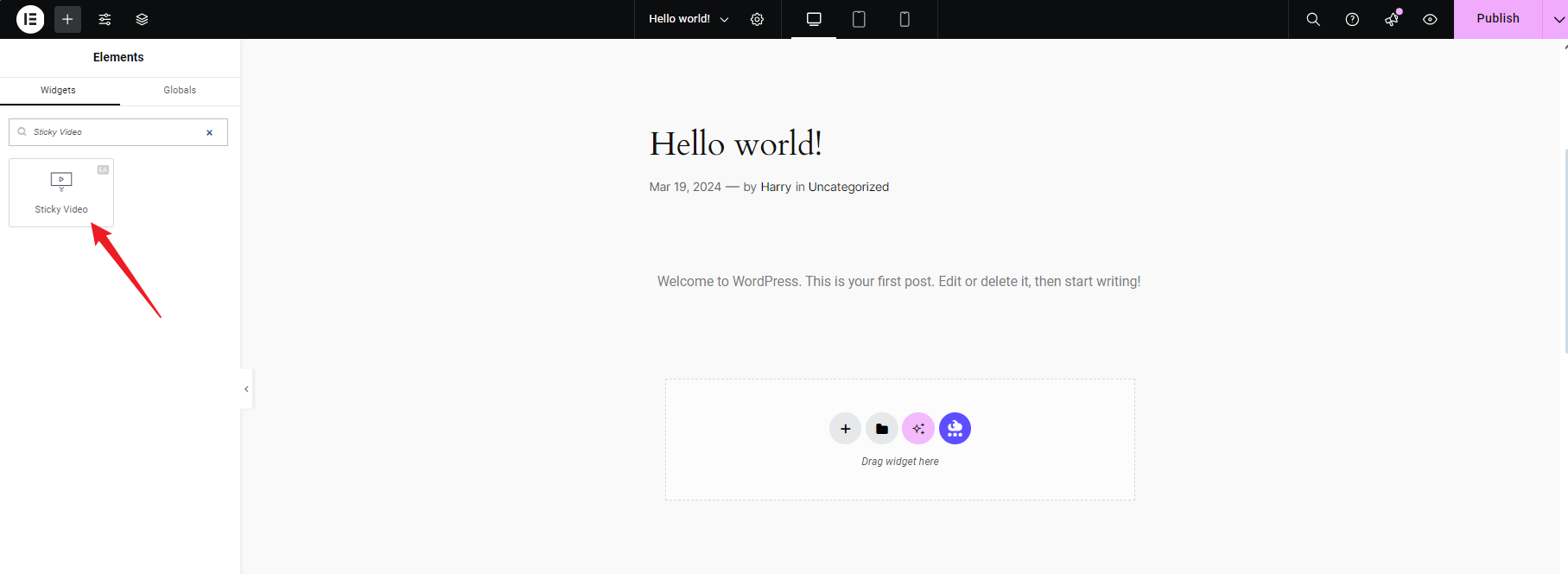Toggle preview changes eye icon
The height and width of the screenshot is (574, 1568).
tap(1430, 19)
